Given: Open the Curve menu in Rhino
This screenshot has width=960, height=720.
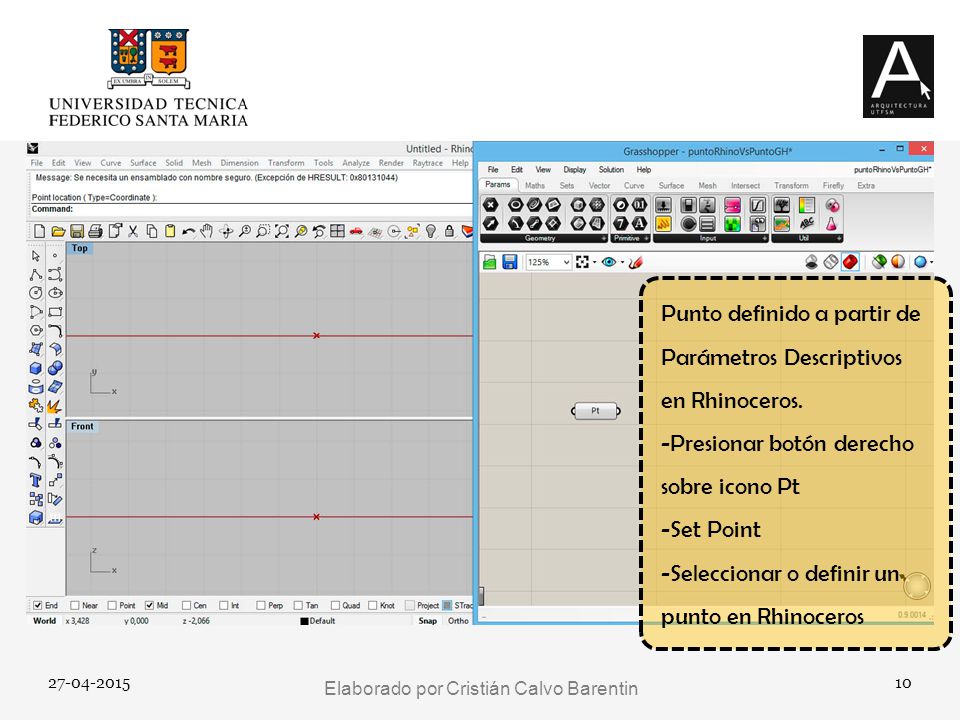Looking at the screenshot, I should point(111,163).
